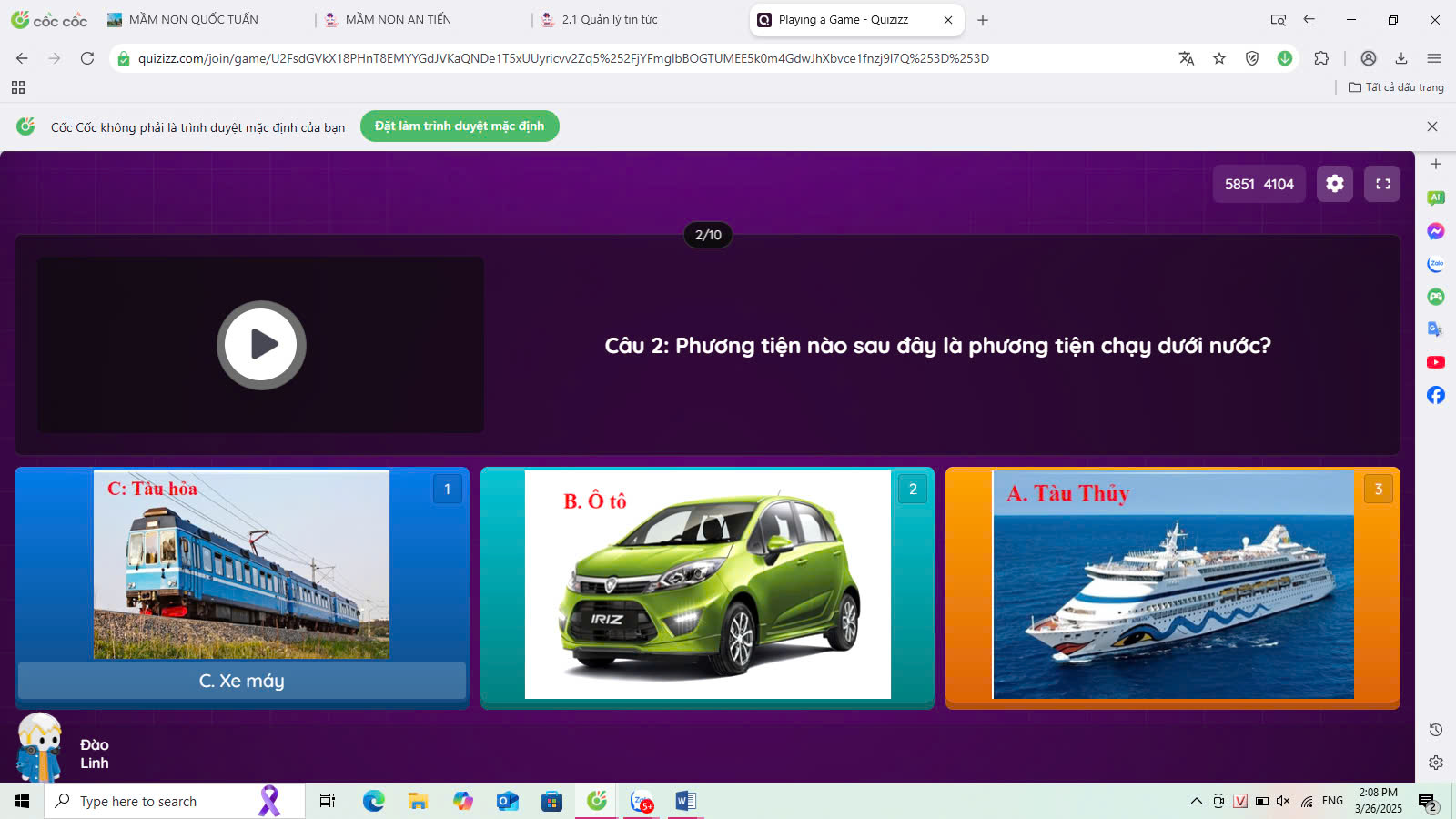This screenshot has height=819, width=1456.
Task: Open YouTube from the browser sidebar
Action: 1436,362
